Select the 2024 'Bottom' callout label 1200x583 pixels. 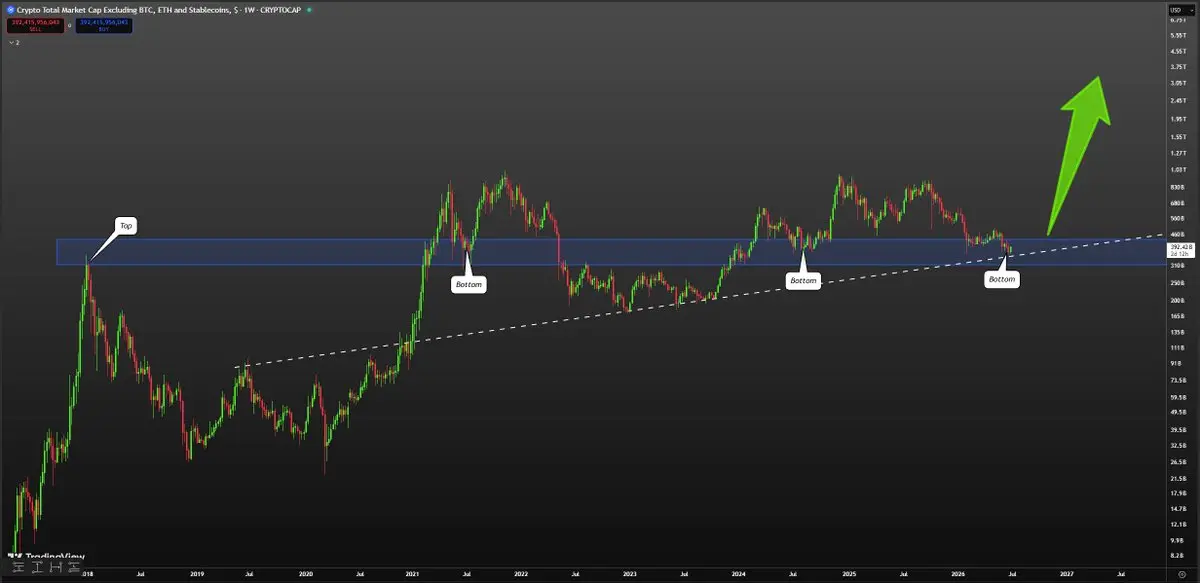tap(804, 281)
